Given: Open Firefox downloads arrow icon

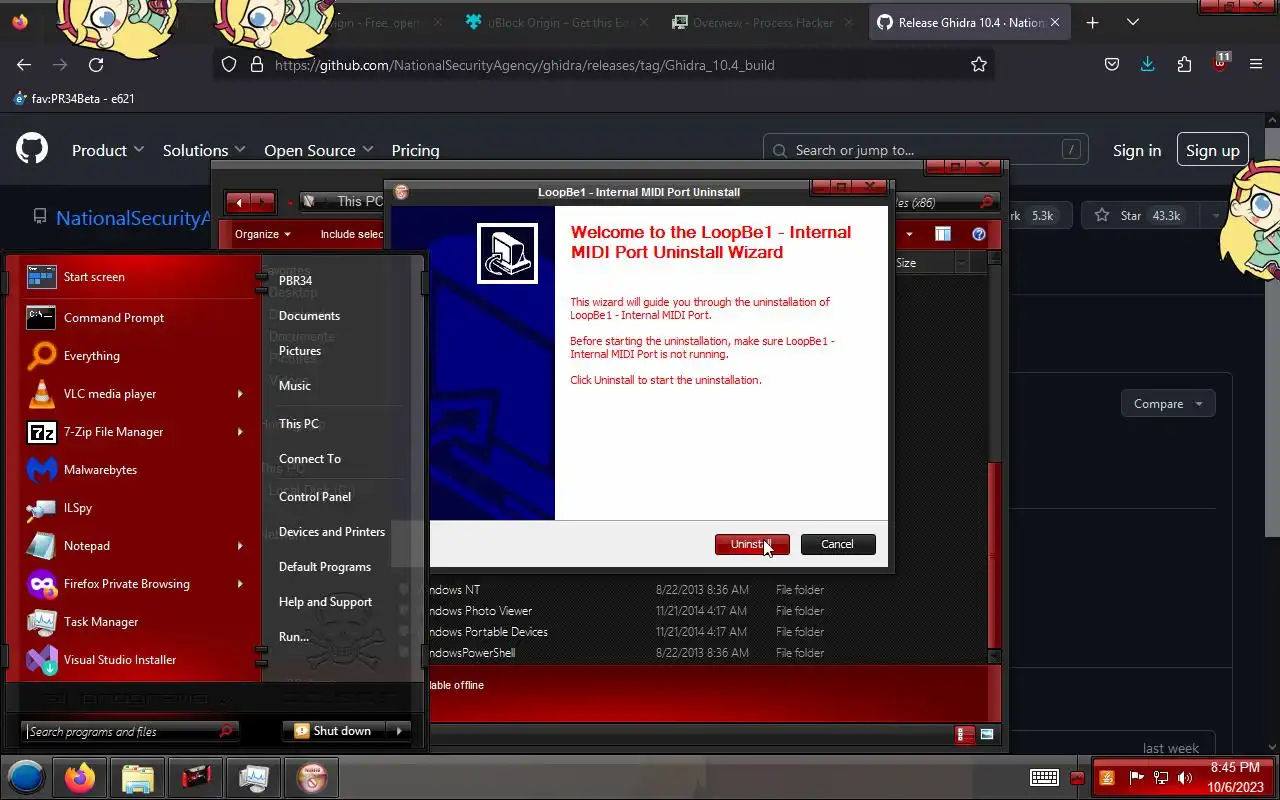Looking at the screenshot, I should tap(1147, 65).
